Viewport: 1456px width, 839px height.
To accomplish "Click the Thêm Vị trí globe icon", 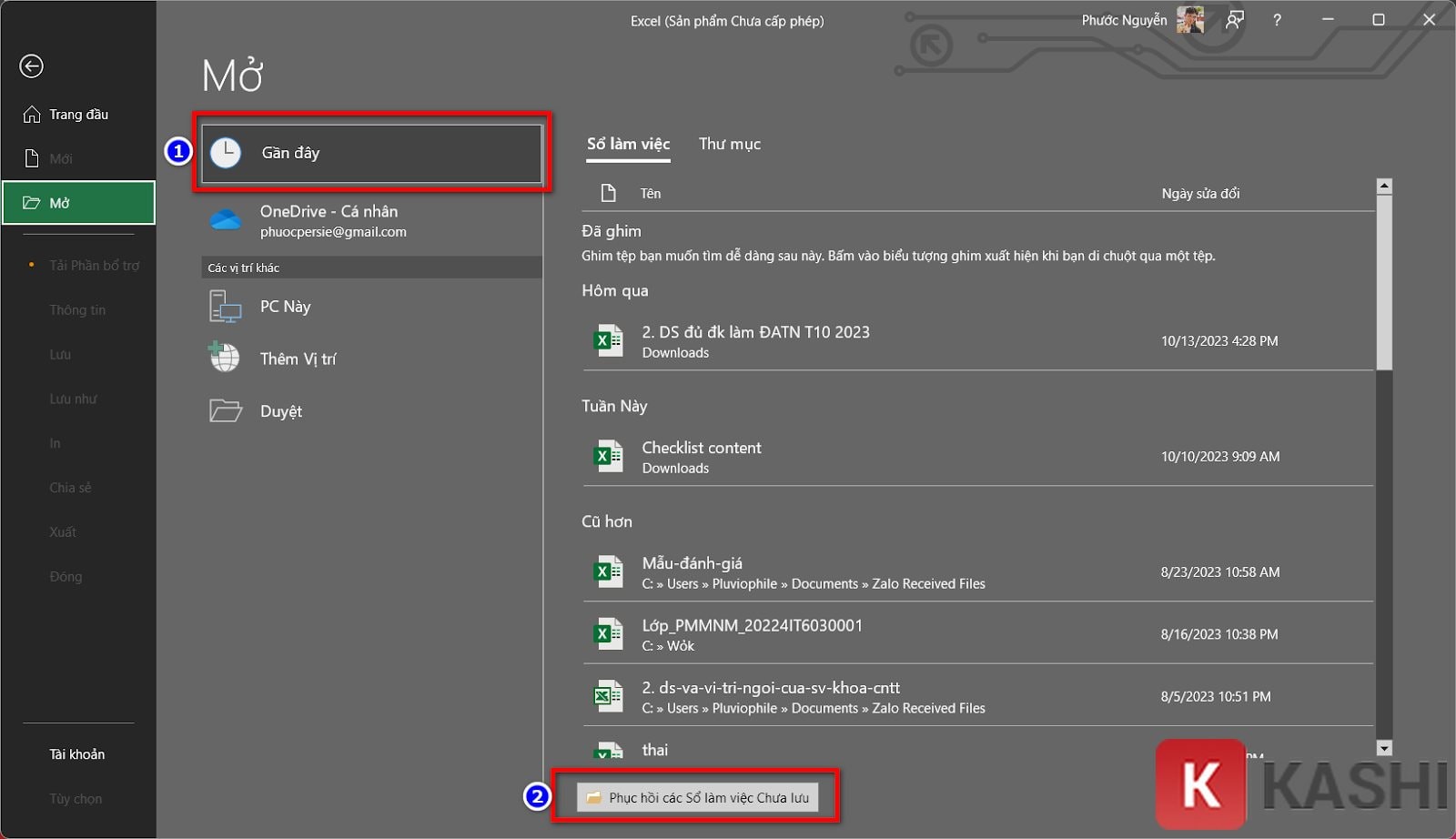I will pos(224,357).
